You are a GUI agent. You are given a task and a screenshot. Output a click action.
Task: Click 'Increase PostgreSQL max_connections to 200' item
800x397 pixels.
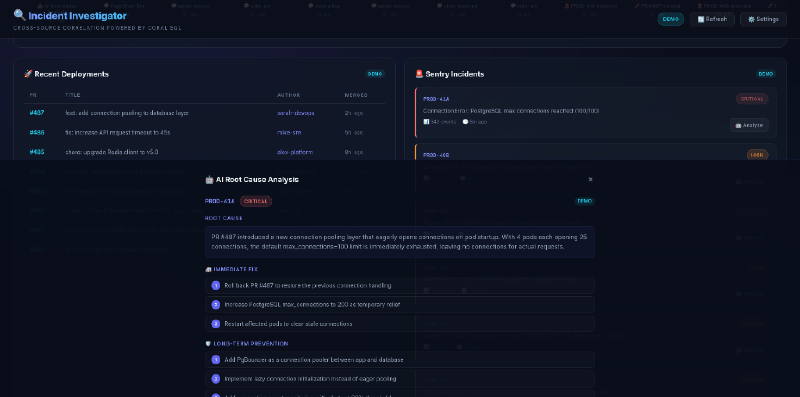[x=400, y=305]
